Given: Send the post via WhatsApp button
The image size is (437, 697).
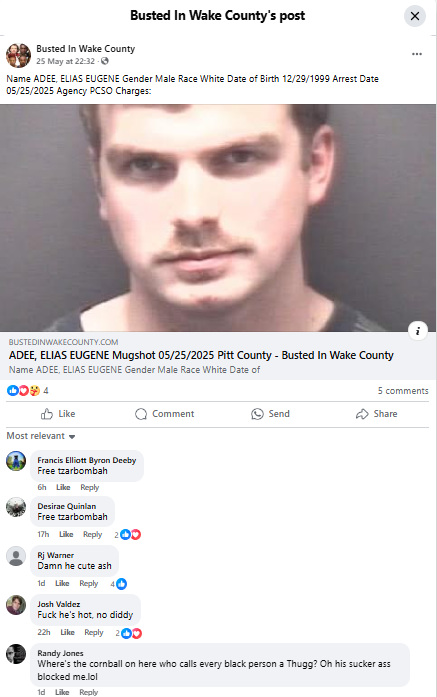Looking at the screenshot, I should click(x=270, y=414).
